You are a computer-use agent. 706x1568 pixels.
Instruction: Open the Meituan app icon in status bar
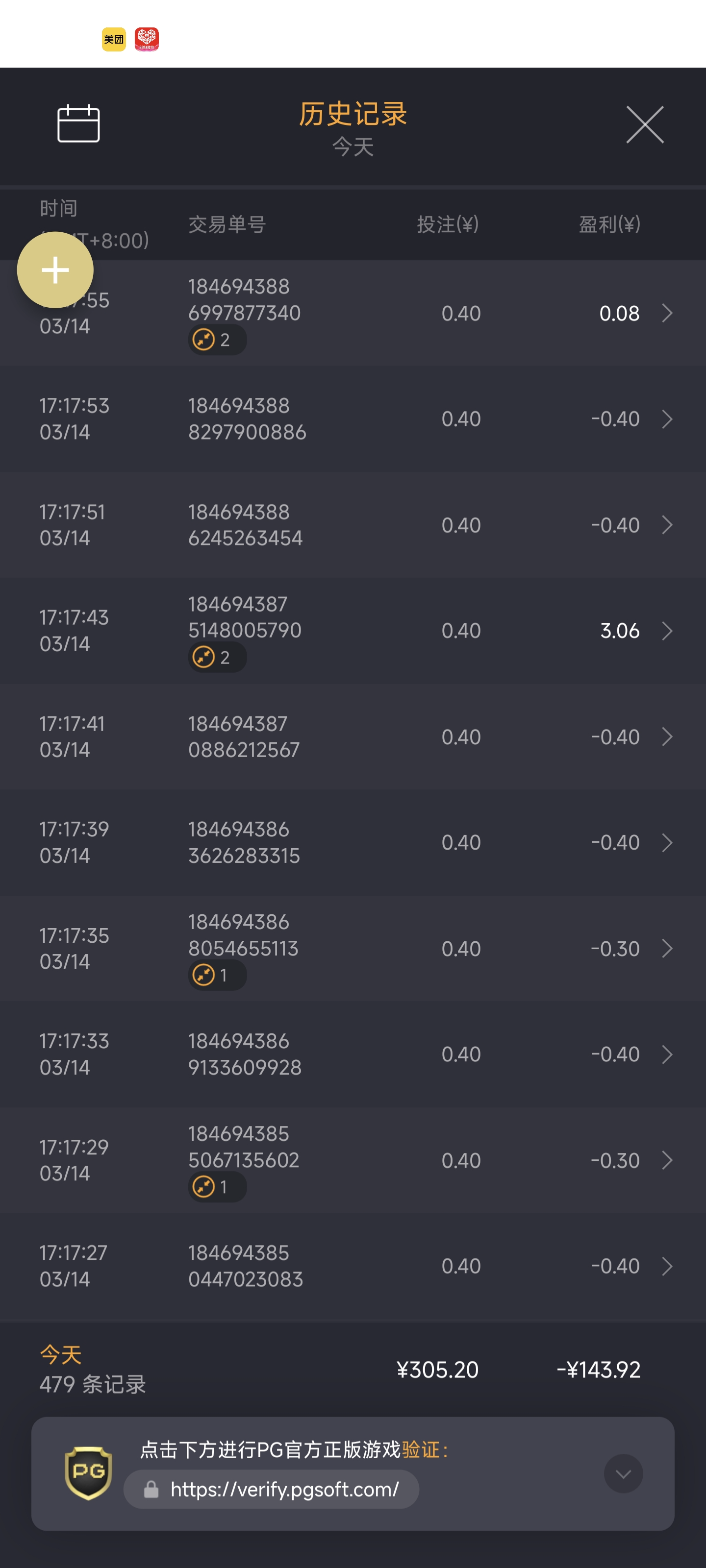[114, 40]
